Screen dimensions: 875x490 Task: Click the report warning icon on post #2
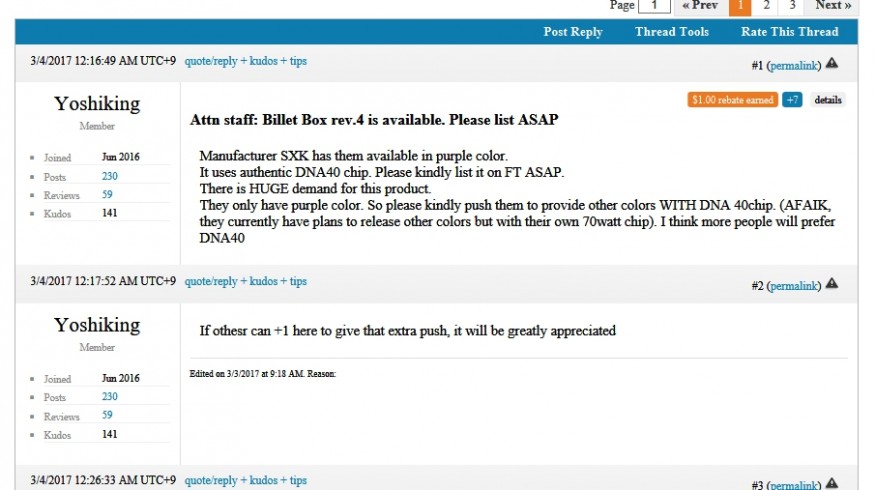click(832, 284)
